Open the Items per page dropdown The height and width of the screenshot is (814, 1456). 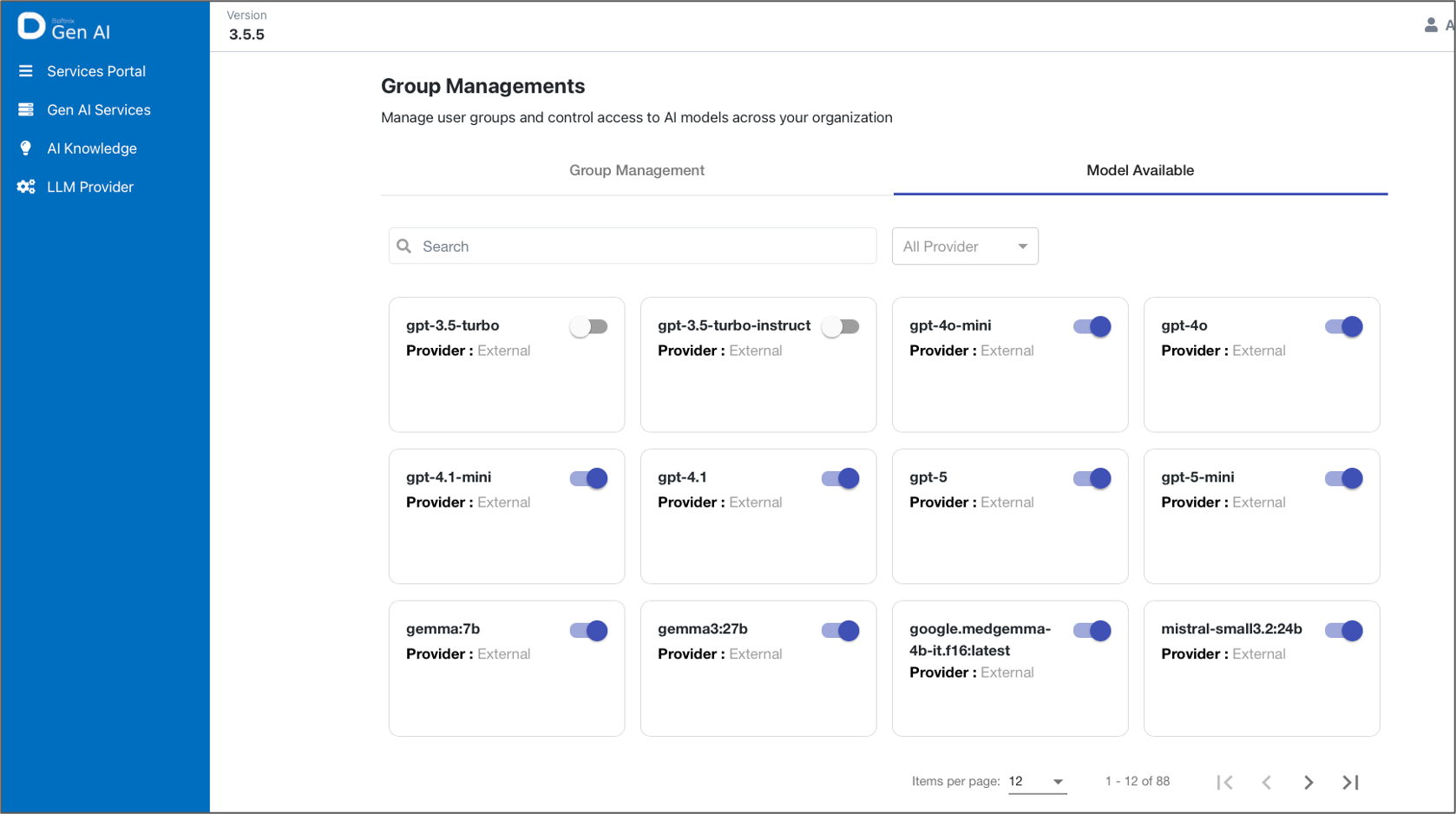coord(1037,782)
